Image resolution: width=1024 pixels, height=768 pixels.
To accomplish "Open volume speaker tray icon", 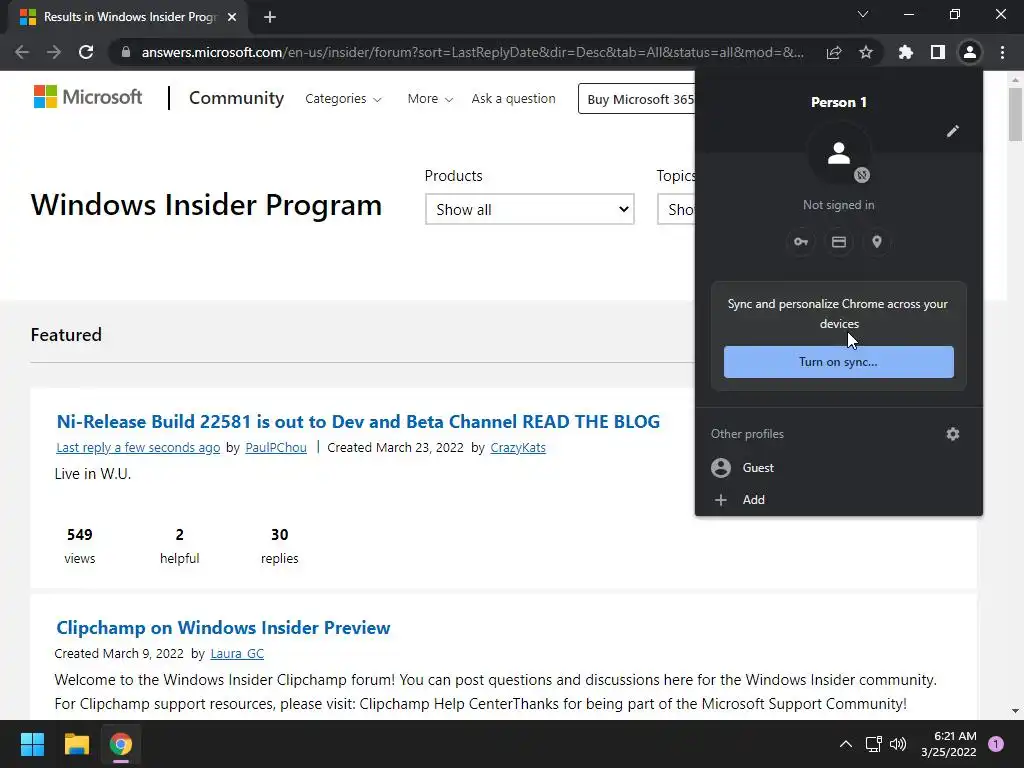I will click(898, 744).
